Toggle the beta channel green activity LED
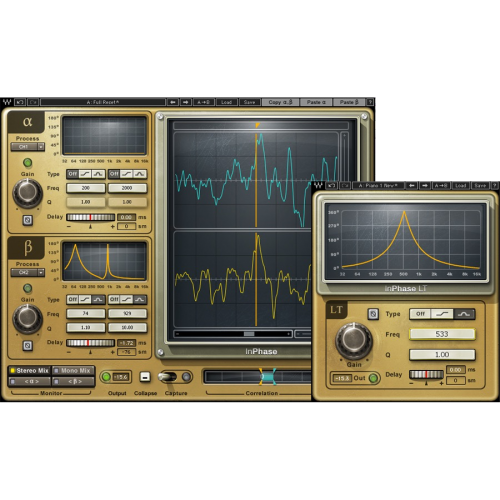This screenshot has height=500, width=500. (x=27, y=288)
